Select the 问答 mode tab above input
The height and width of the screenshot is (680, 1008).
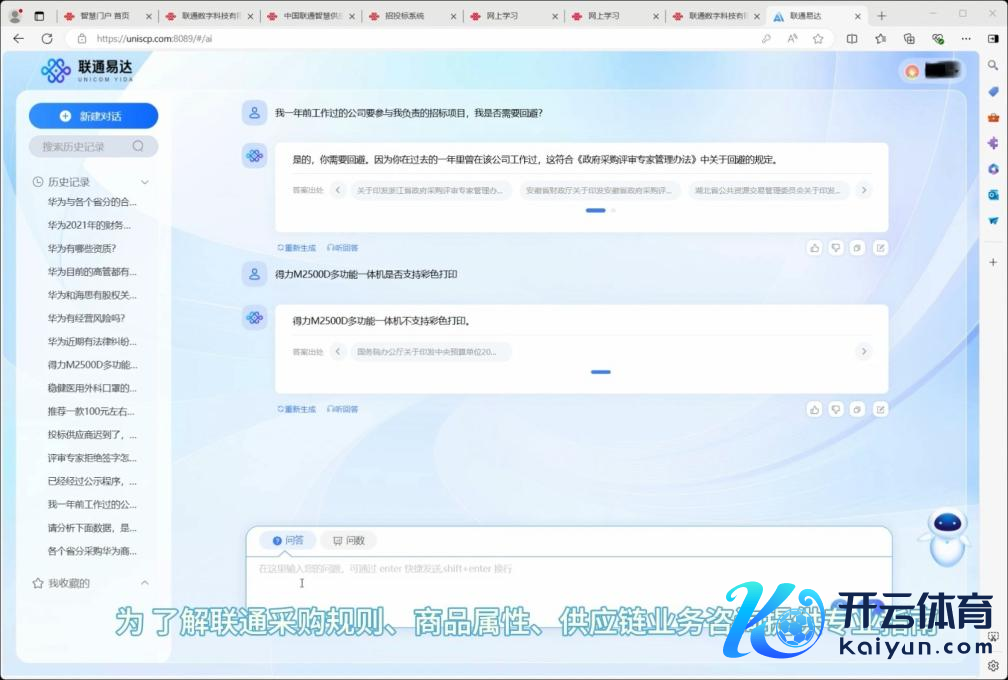tap(288, 541)
